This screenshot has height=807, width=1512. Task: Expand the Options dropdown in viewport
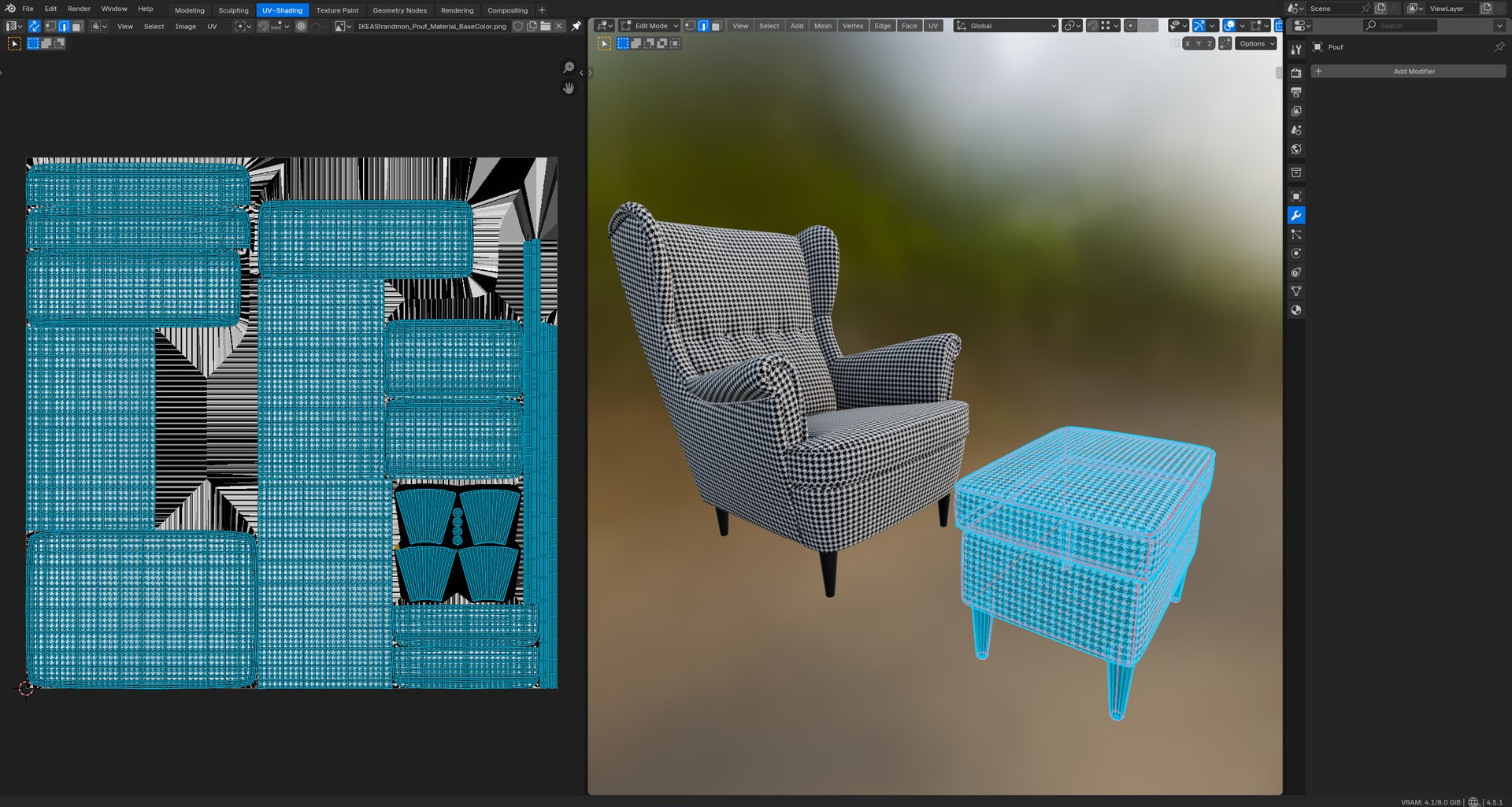pos(1256,43)
